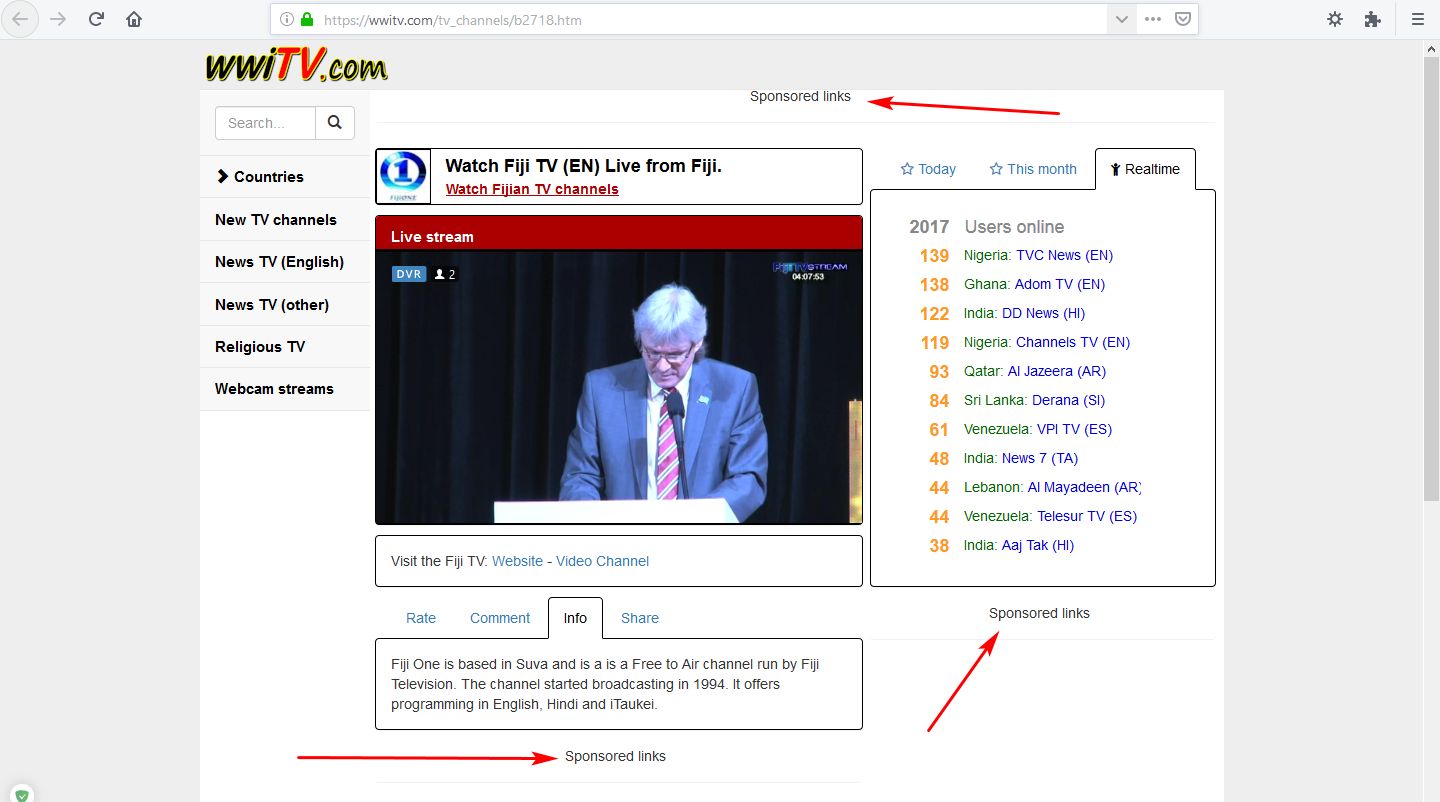Image resolution: width=1440 pixels, height=802 pixels.
Task: Switch to the Comment tab
Action: point(500,618)
